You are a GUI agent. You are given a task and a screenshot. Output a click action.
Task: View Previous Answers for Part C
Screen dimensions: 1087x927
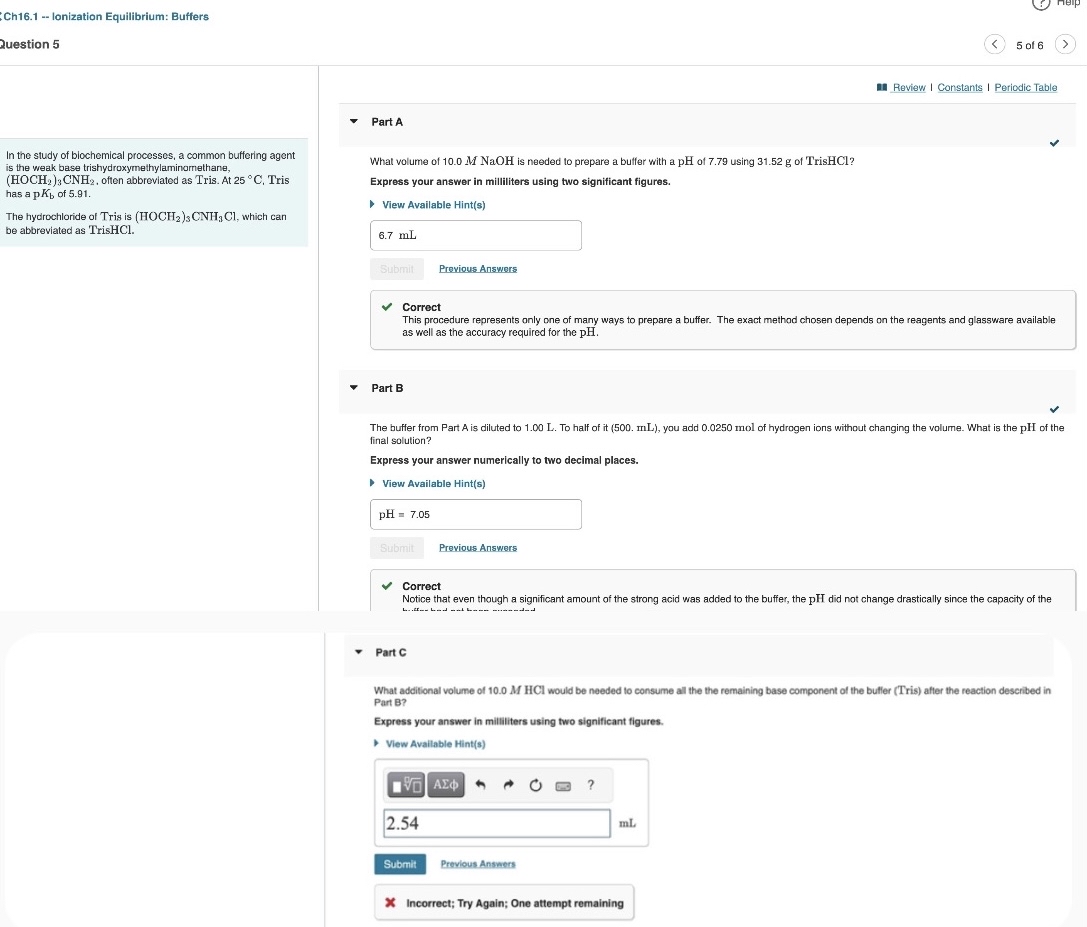coord(478,864)
